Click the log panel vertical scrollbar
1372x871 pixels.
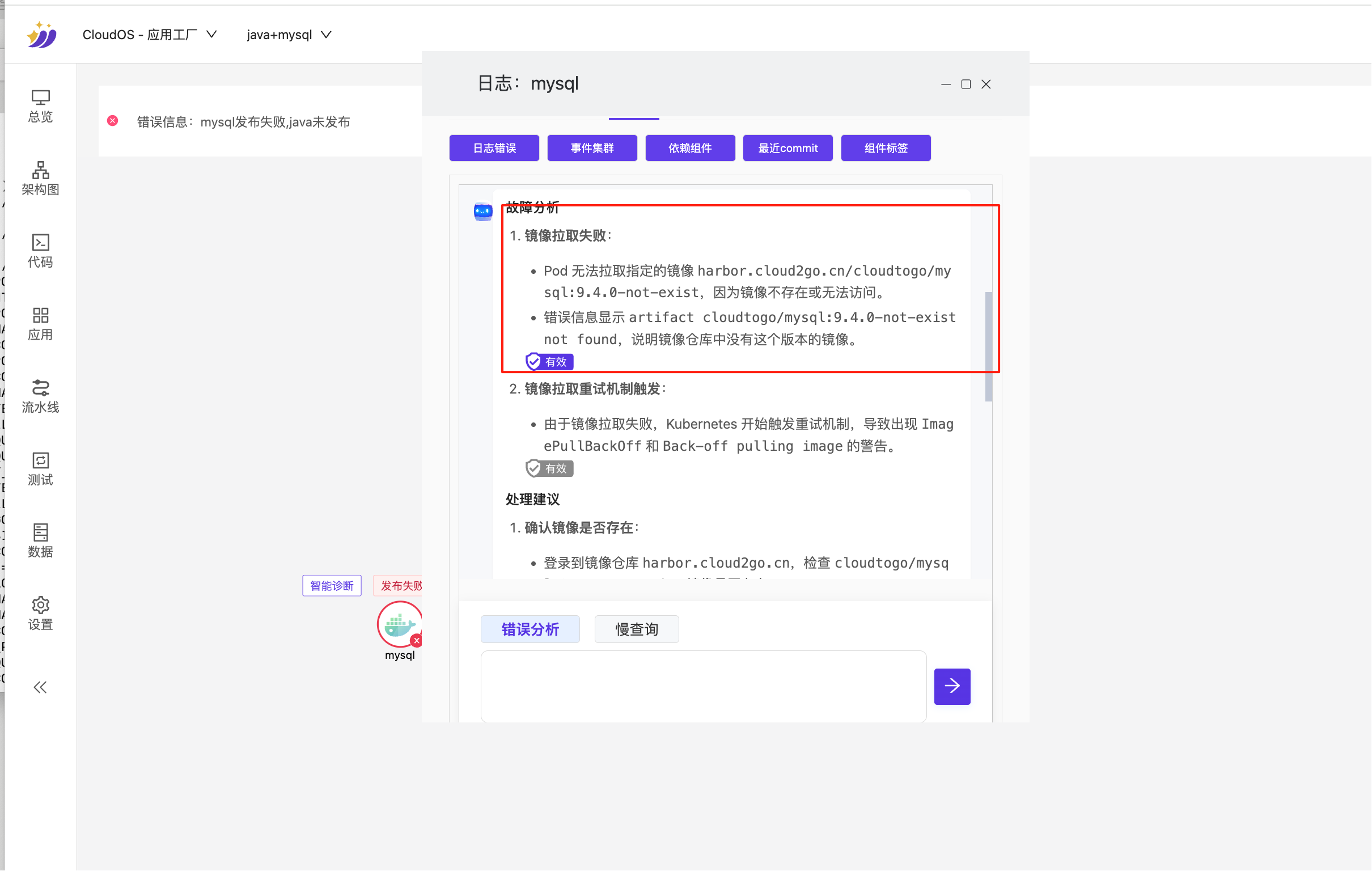(989, 346)
